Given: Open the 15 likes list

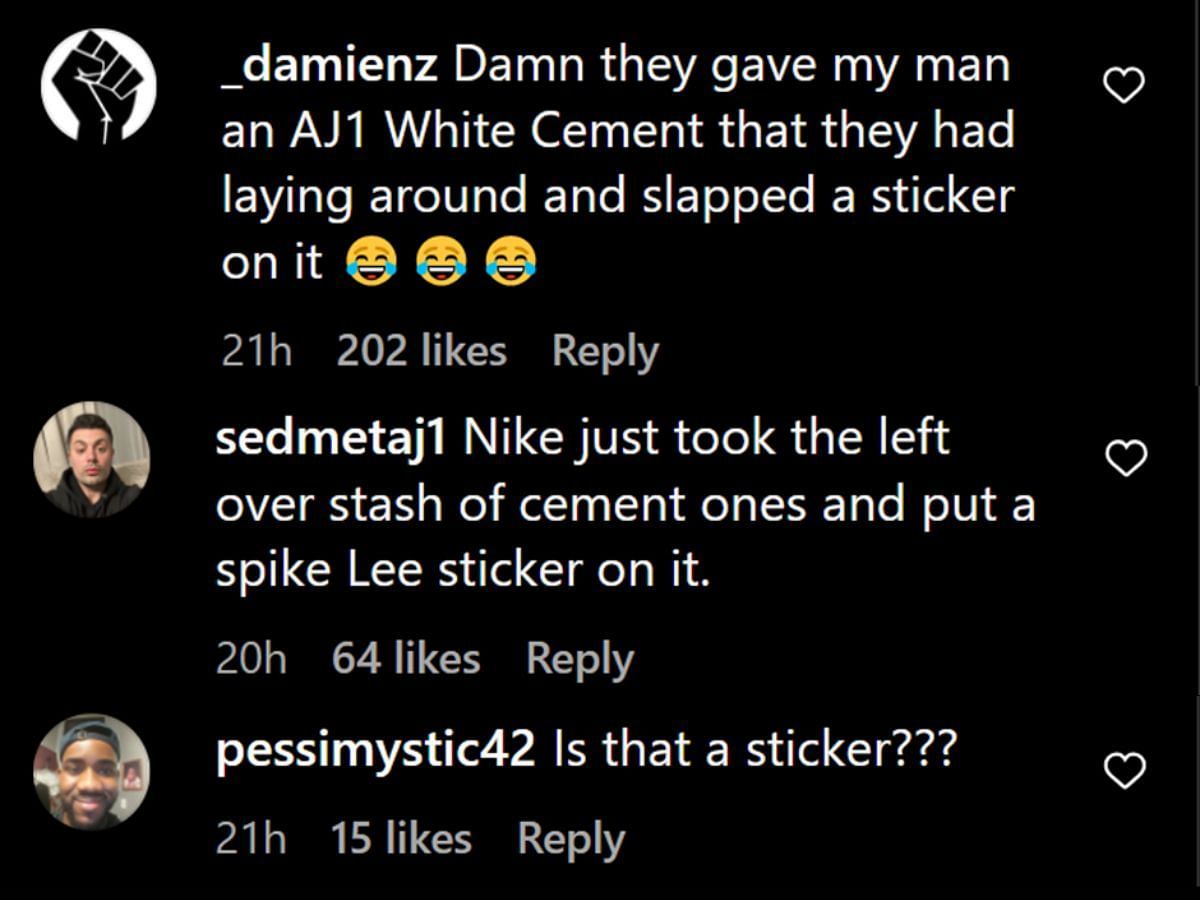Looking at the screenshot, I should coord(401,839).
